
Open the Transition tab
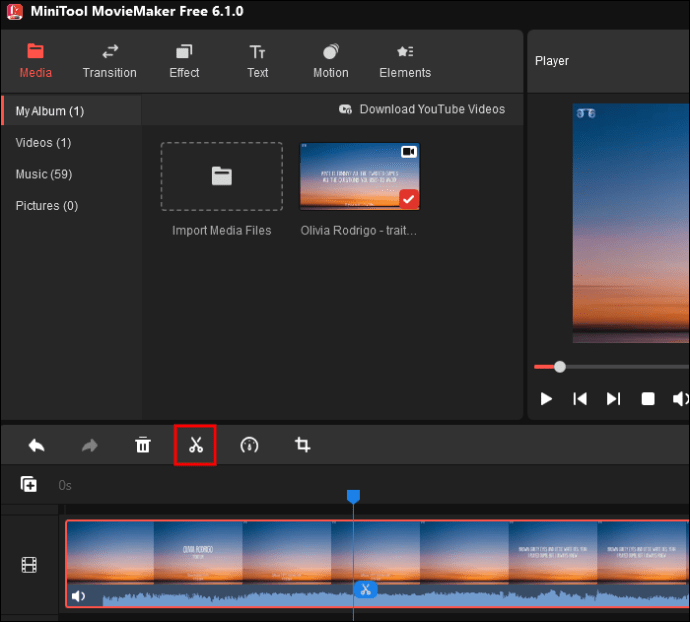(110, 61)
